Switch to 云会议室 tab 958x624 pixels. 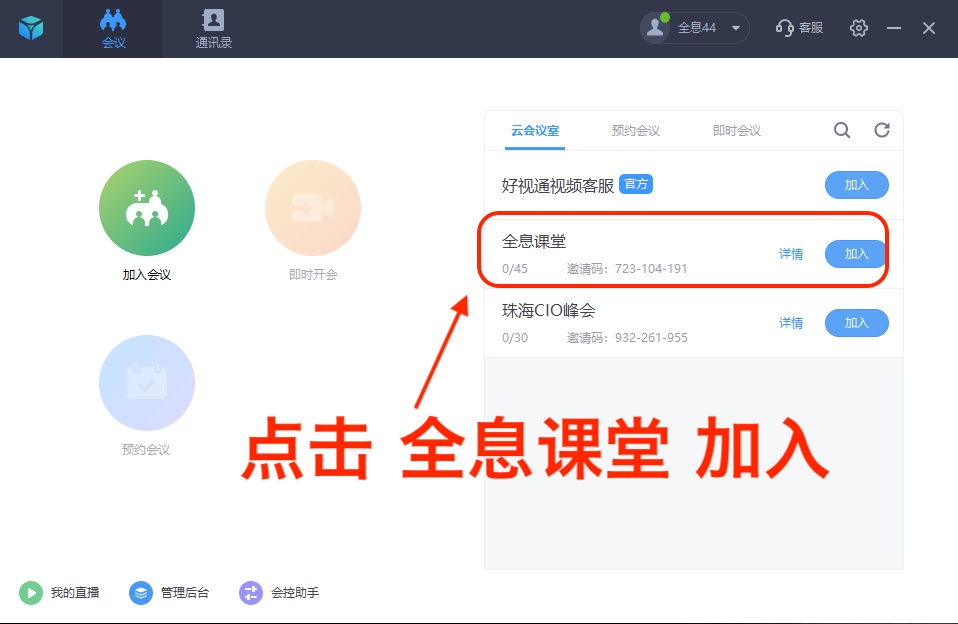coord(535,131)
